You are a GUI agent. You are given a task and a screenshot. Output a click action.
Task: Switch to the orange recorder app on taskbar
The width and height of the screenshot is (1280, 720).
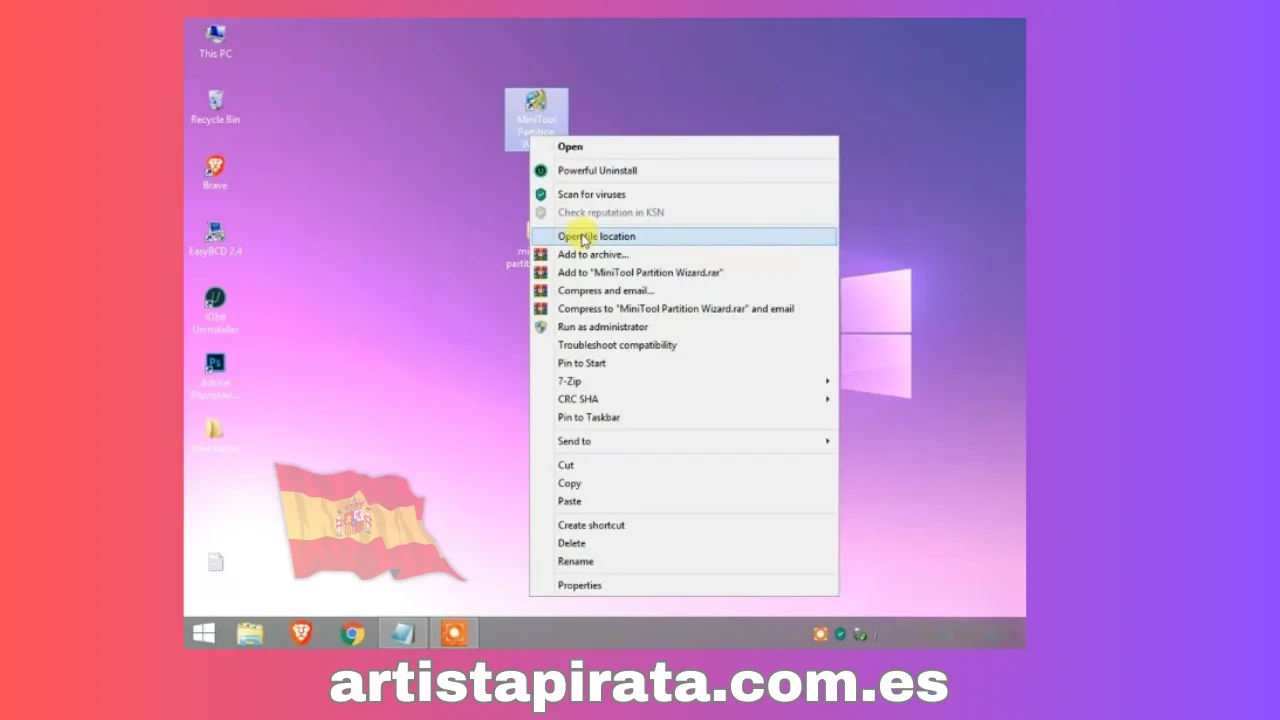454,633
